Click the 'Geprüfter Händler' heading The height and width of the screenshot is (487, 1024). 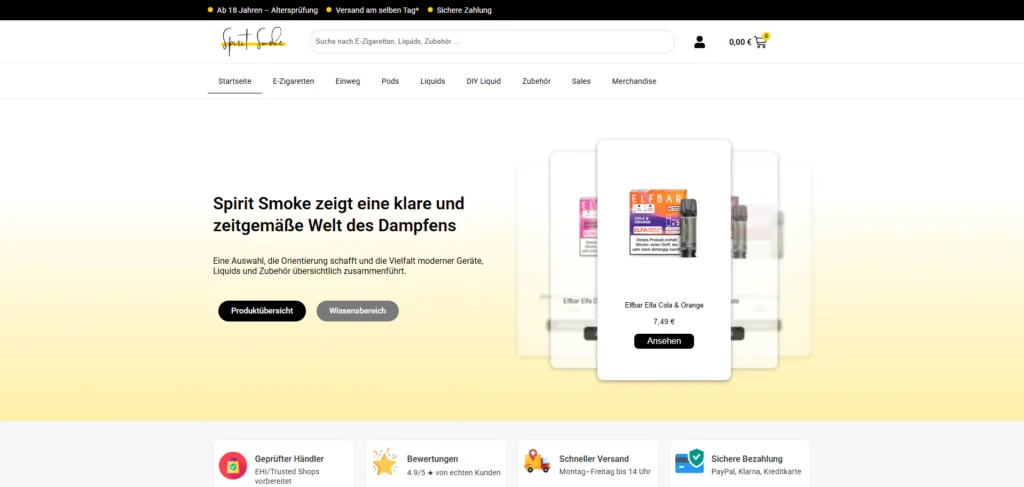pos(289,459)
